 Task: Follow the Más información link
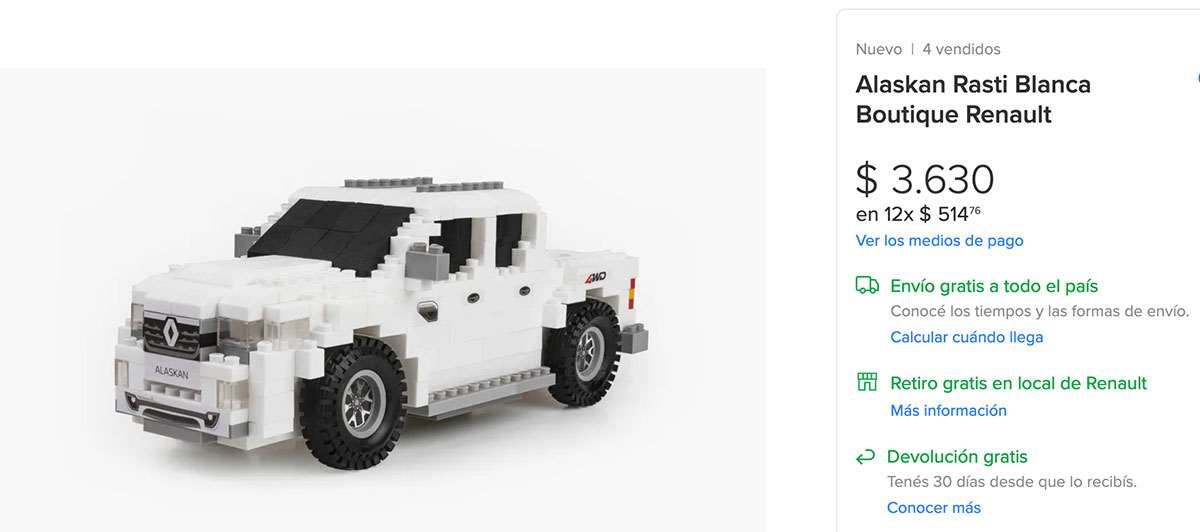[x=948, y=410]
